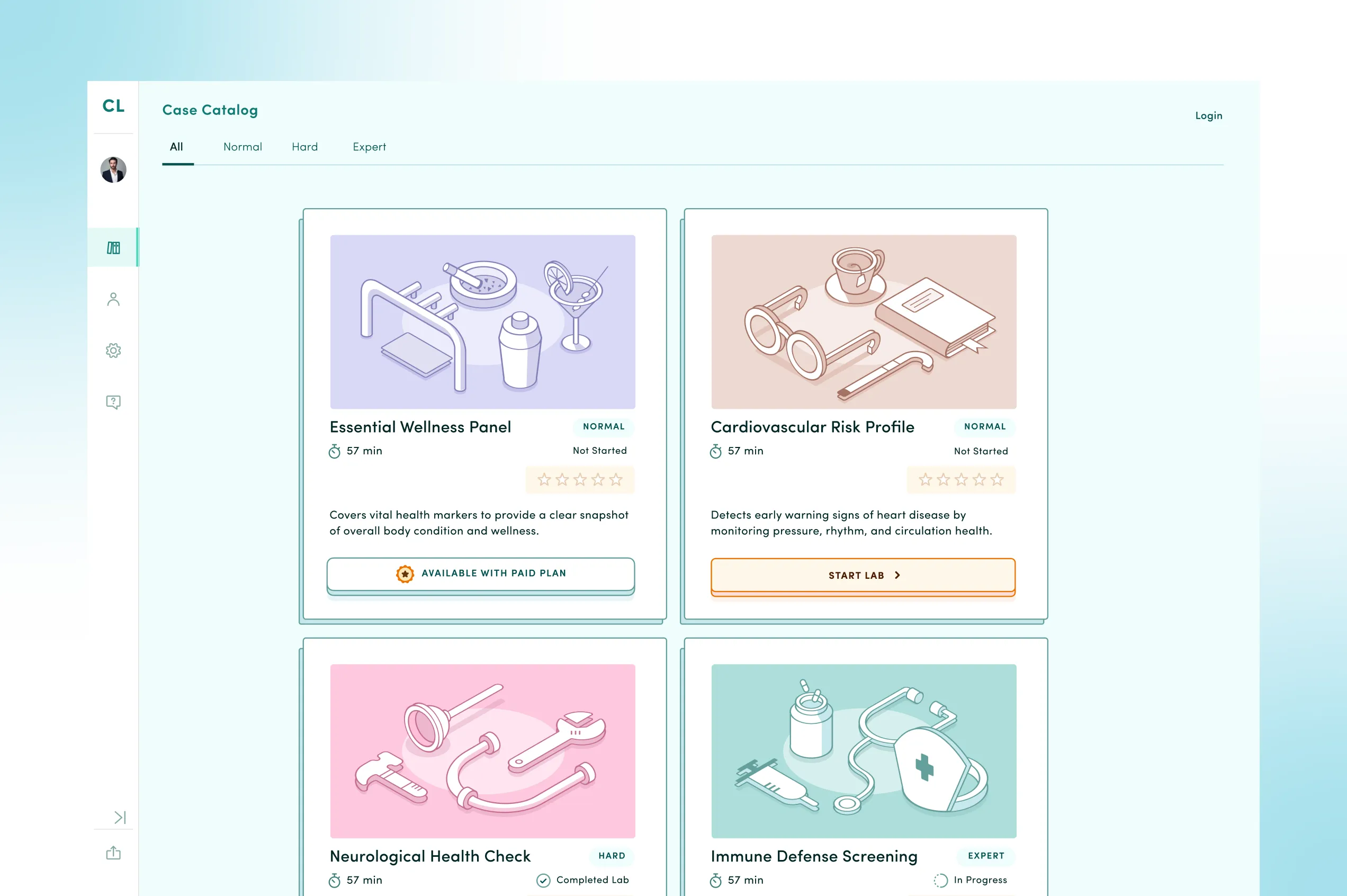The height and width of the screenshot is (896, 1347).
Task: Select the All tab
Action: coord(176,147)
